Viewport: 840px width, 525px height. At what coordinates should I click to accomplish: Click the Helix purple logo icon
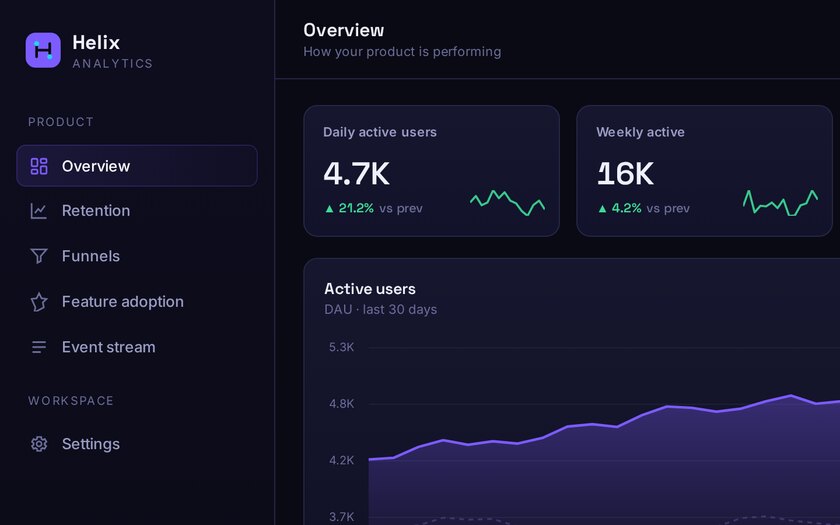tap(43, 50)
